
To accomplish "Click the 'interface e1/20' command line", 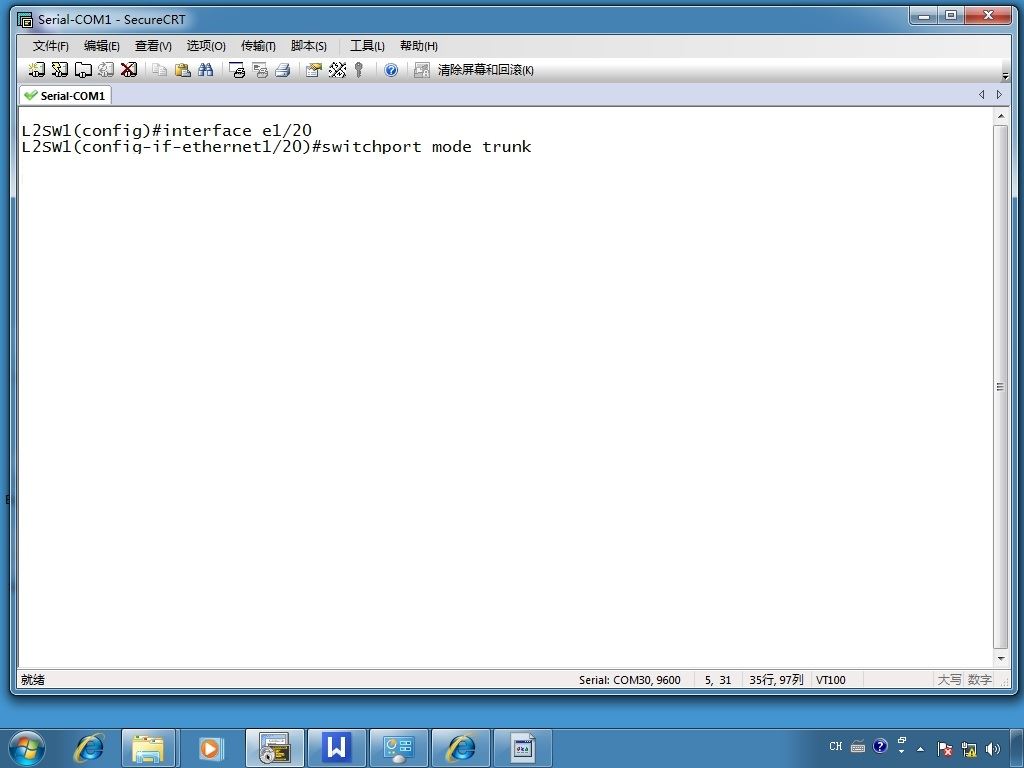I will click(167, 131).
